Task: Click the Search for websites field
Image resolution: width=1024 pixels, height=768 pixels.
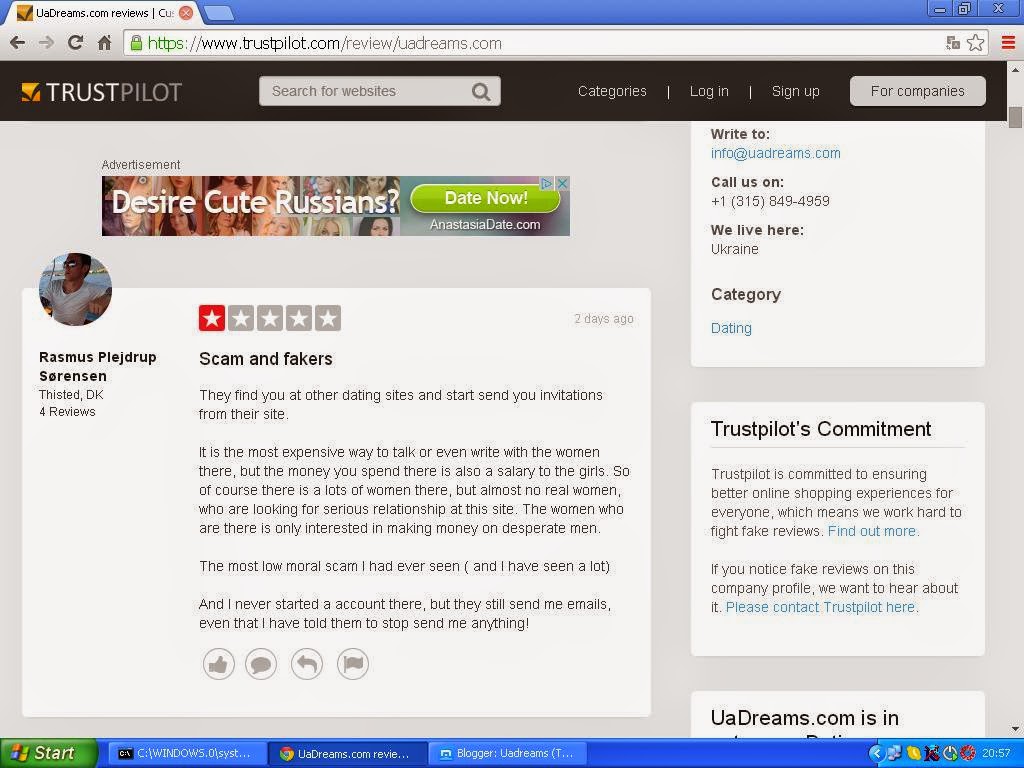Action: coord(380,91)
